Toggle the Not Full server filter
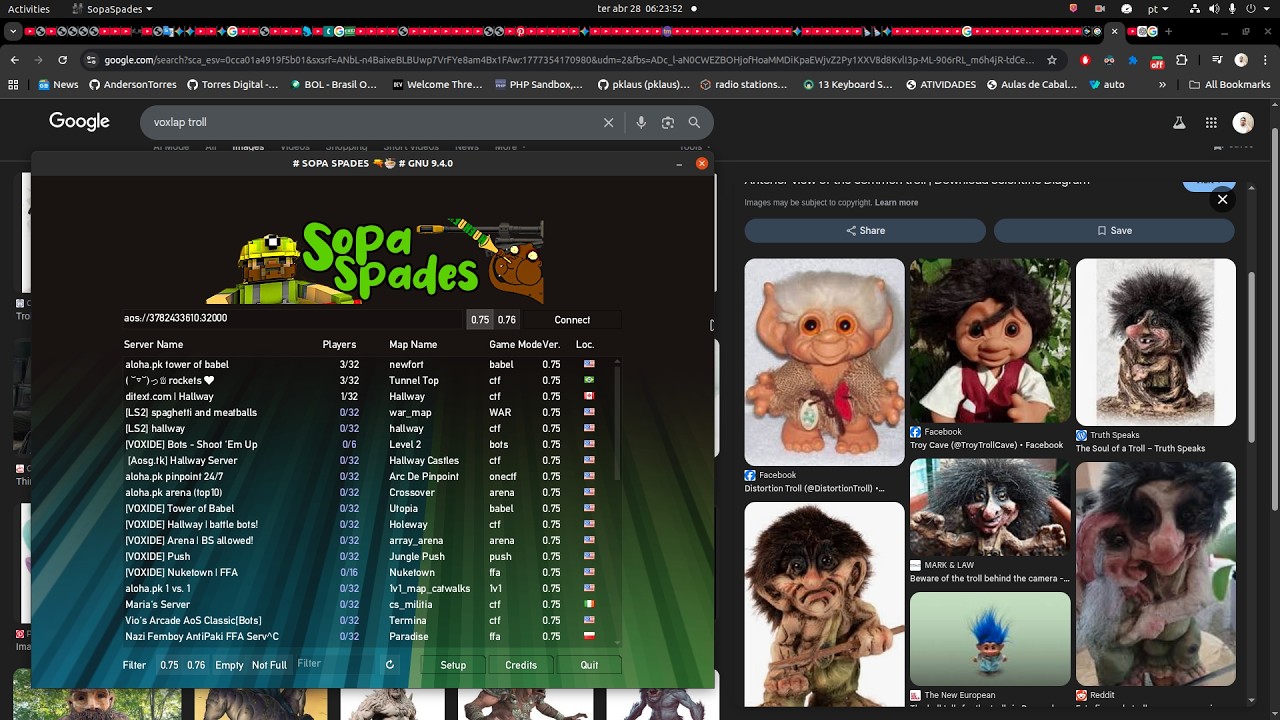The width and height of the screenshot is (1280, 720). tap(269, 665)
